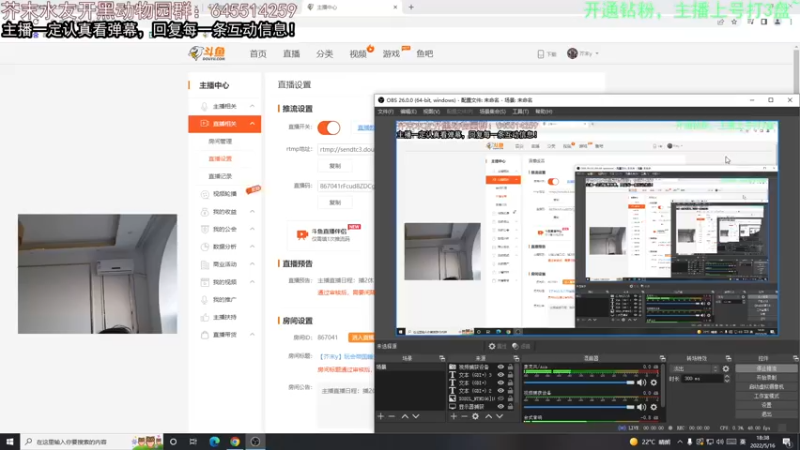Open Task View on taskbar
The image size is (800, 450).
tap(193, 441)
